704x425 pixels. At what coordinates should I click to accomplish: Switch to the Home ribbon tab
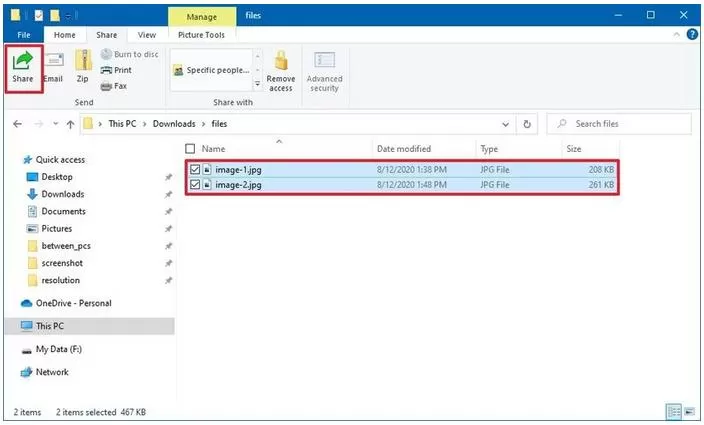[x=65, y=35]
